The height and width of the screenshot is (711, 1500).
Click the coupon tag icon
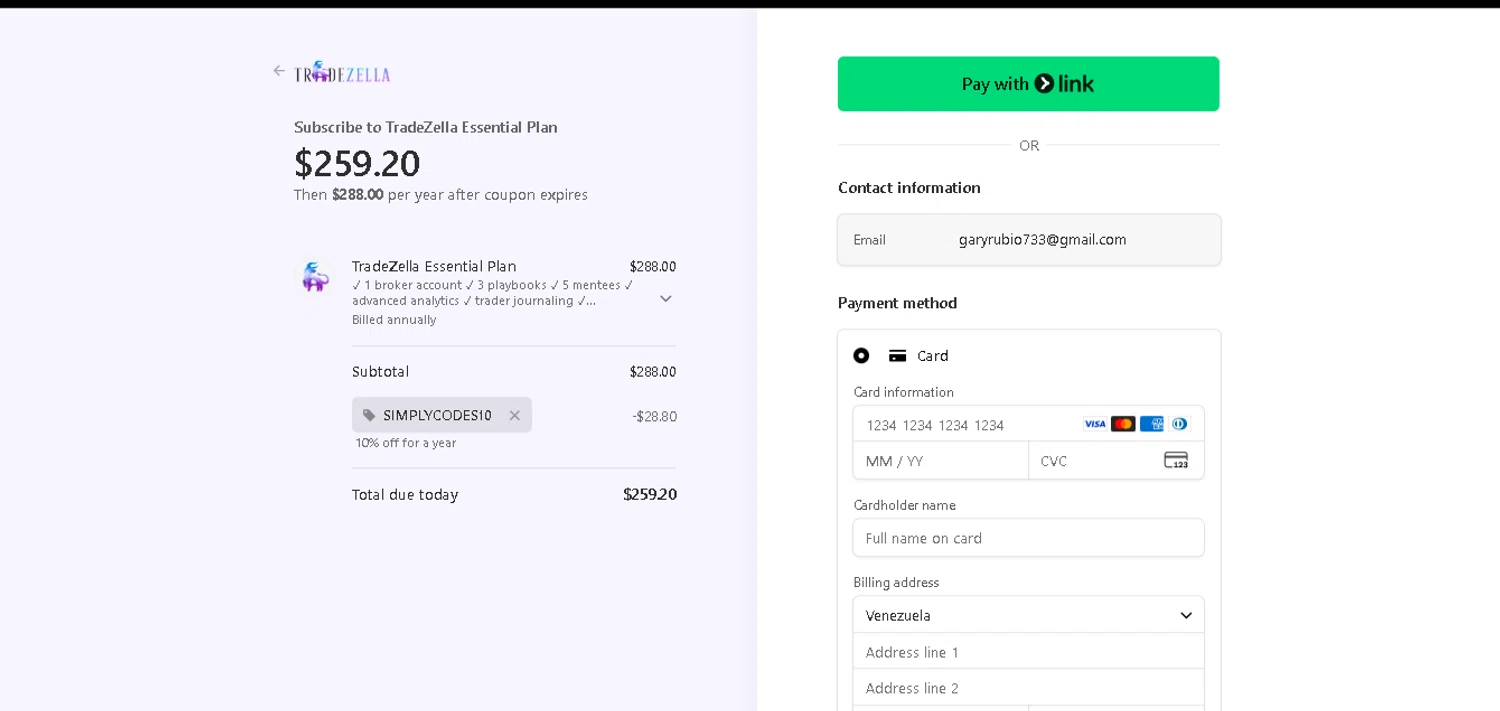click(x=369, y=415)
